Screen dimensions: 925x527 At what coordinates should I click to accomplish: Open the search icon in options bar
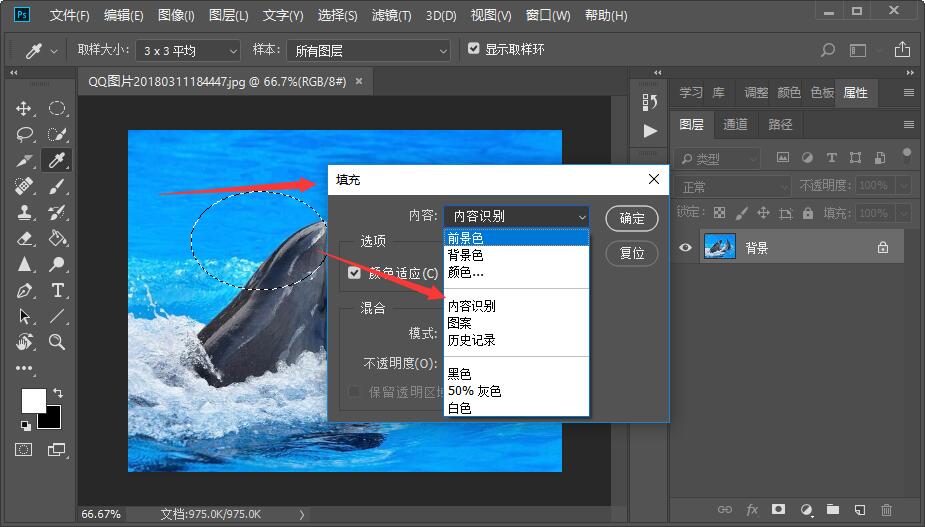tap(828, 50)
